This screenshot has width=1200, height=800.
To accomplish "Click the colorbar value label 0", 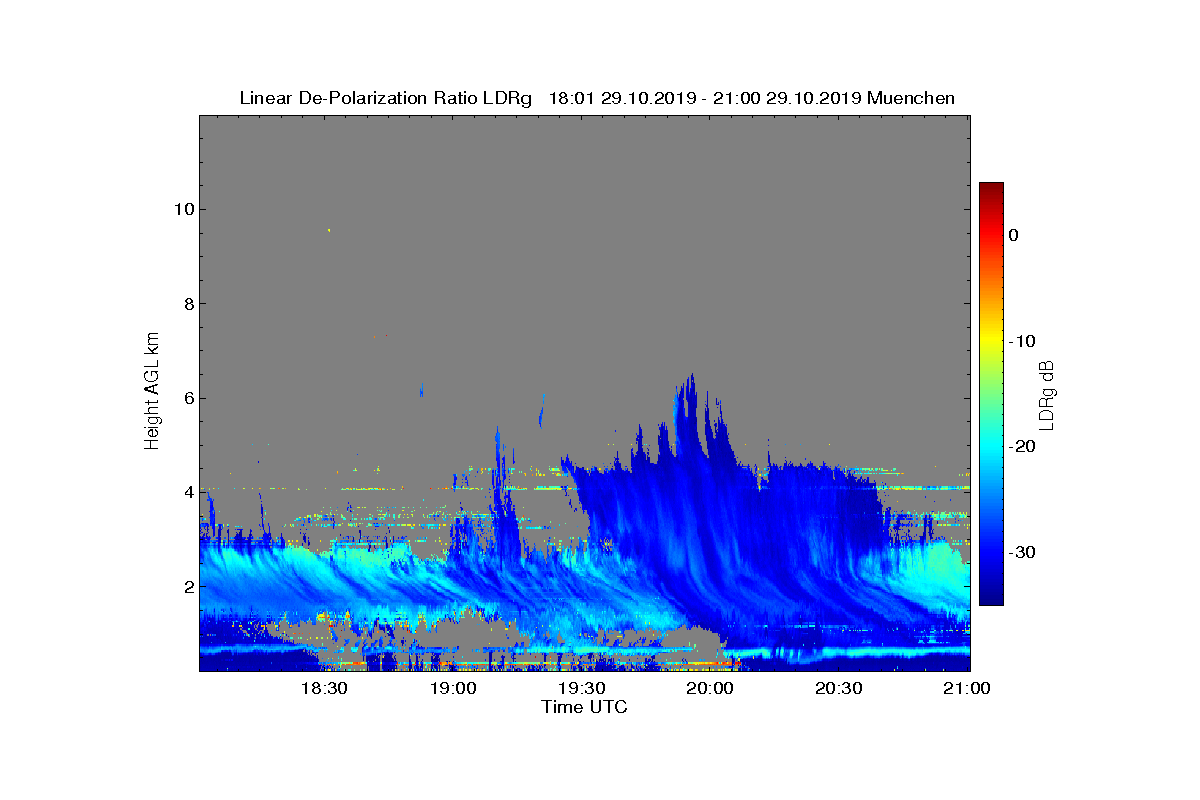I will click(x=1013, y=235).
